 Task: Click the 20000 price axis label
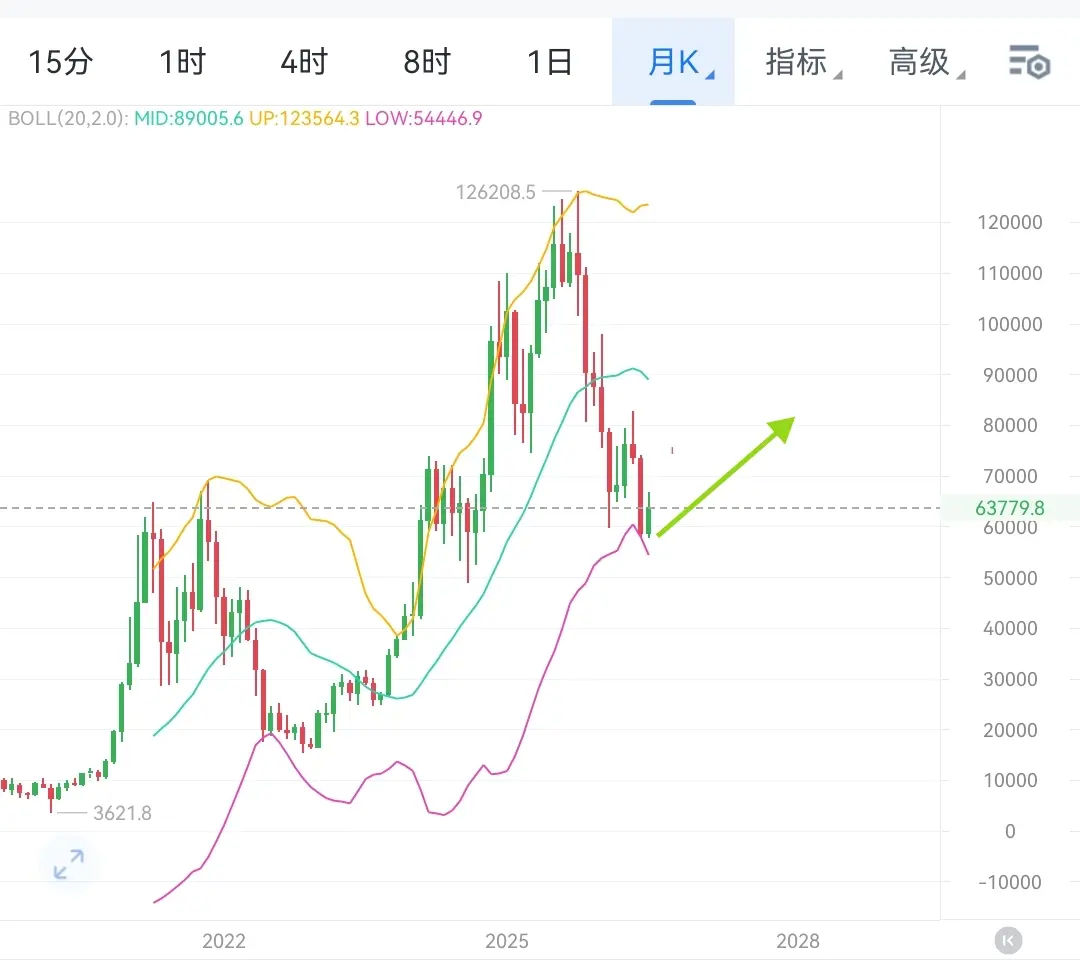coord(1010,730)
